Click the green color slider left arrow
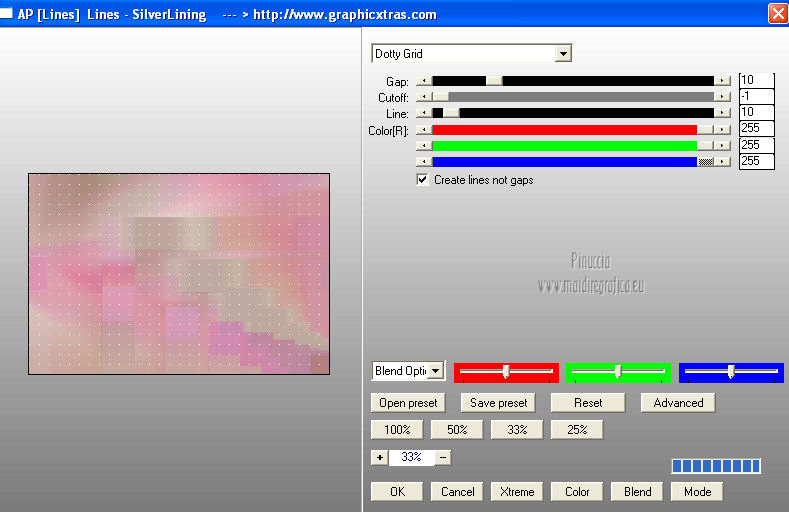Image resolution: width=789 pixels, height=512 pixels. pyautogui.click(x=424, y=146)
